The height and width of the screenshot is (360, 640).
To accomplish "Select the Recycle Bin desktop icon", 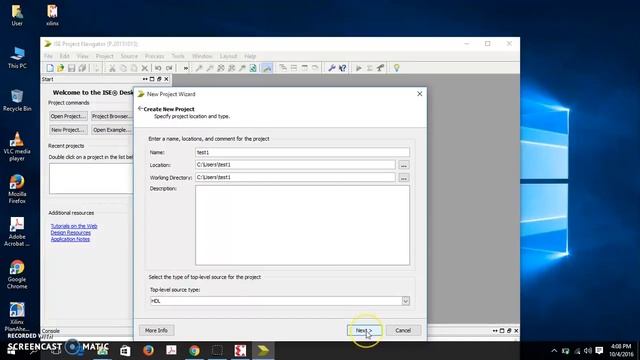I will point(17,100).
